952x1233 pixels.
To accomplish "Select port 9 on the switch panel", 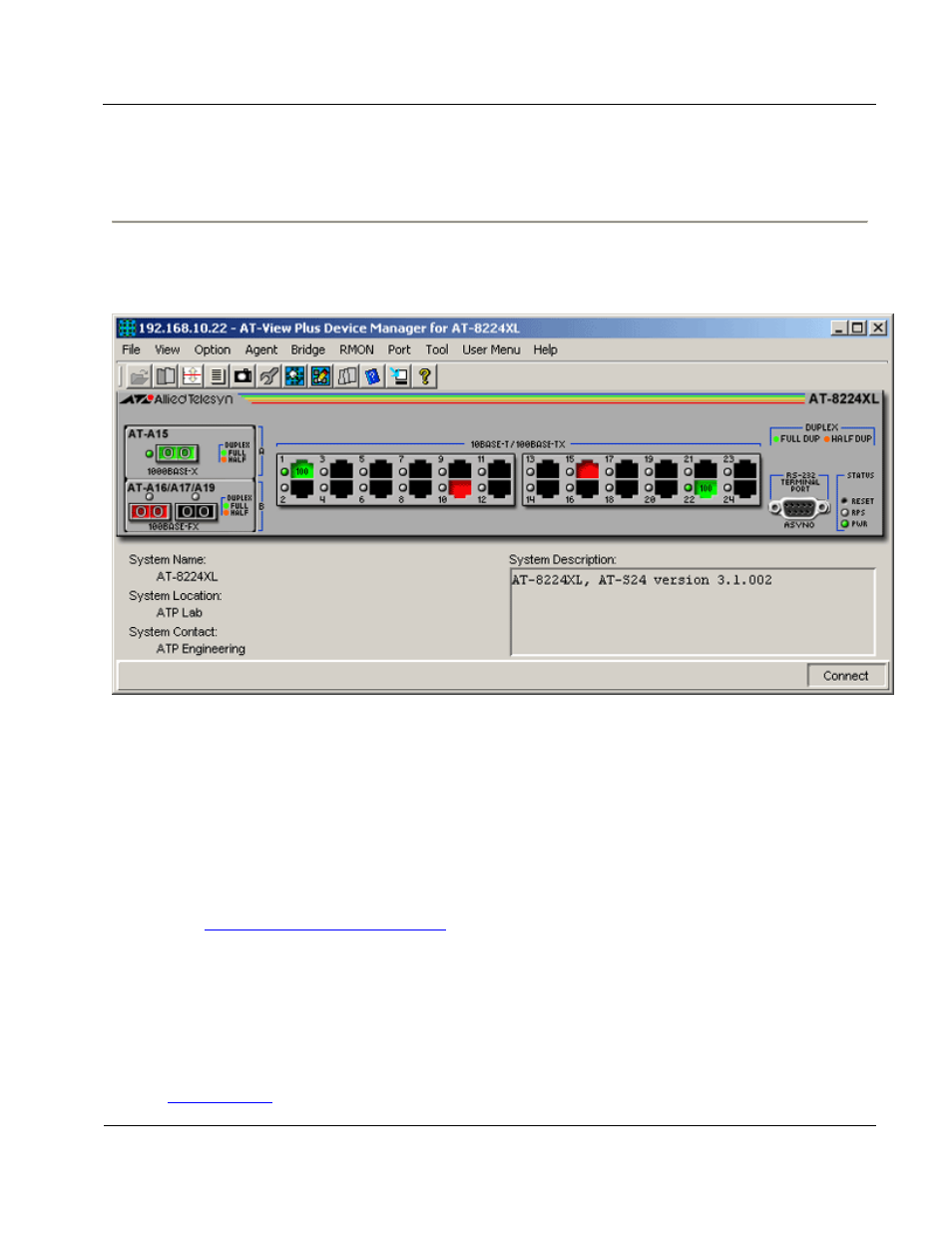I will click(459, 470).
